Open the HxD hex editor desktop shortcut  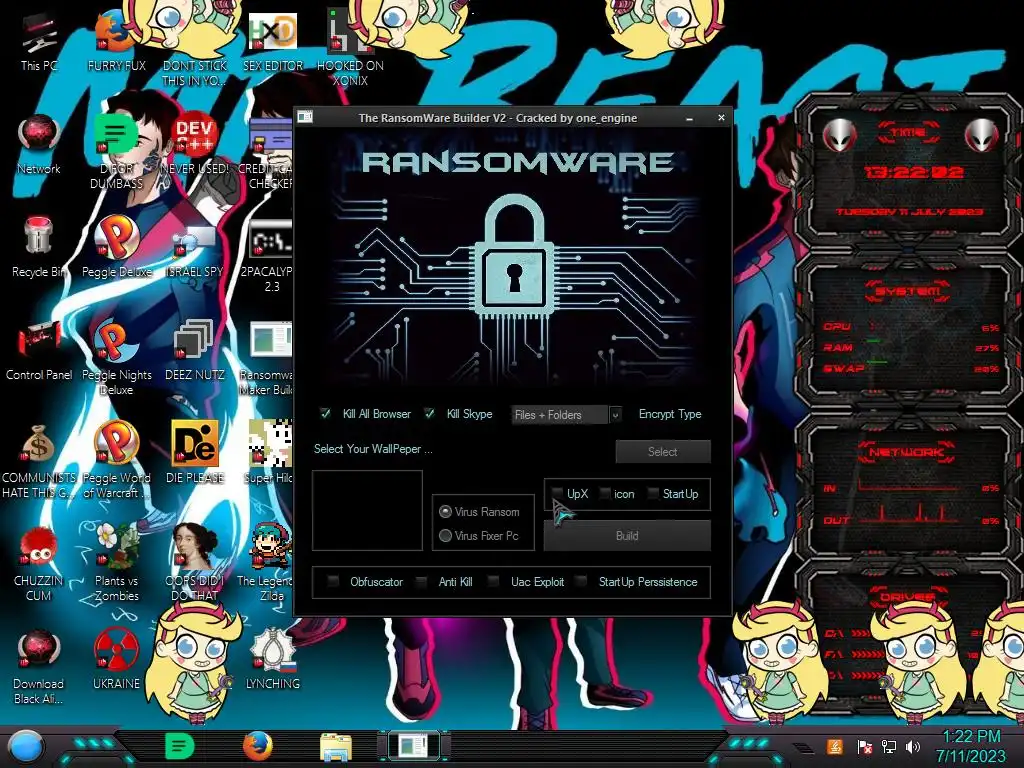(x=272, y=41)
